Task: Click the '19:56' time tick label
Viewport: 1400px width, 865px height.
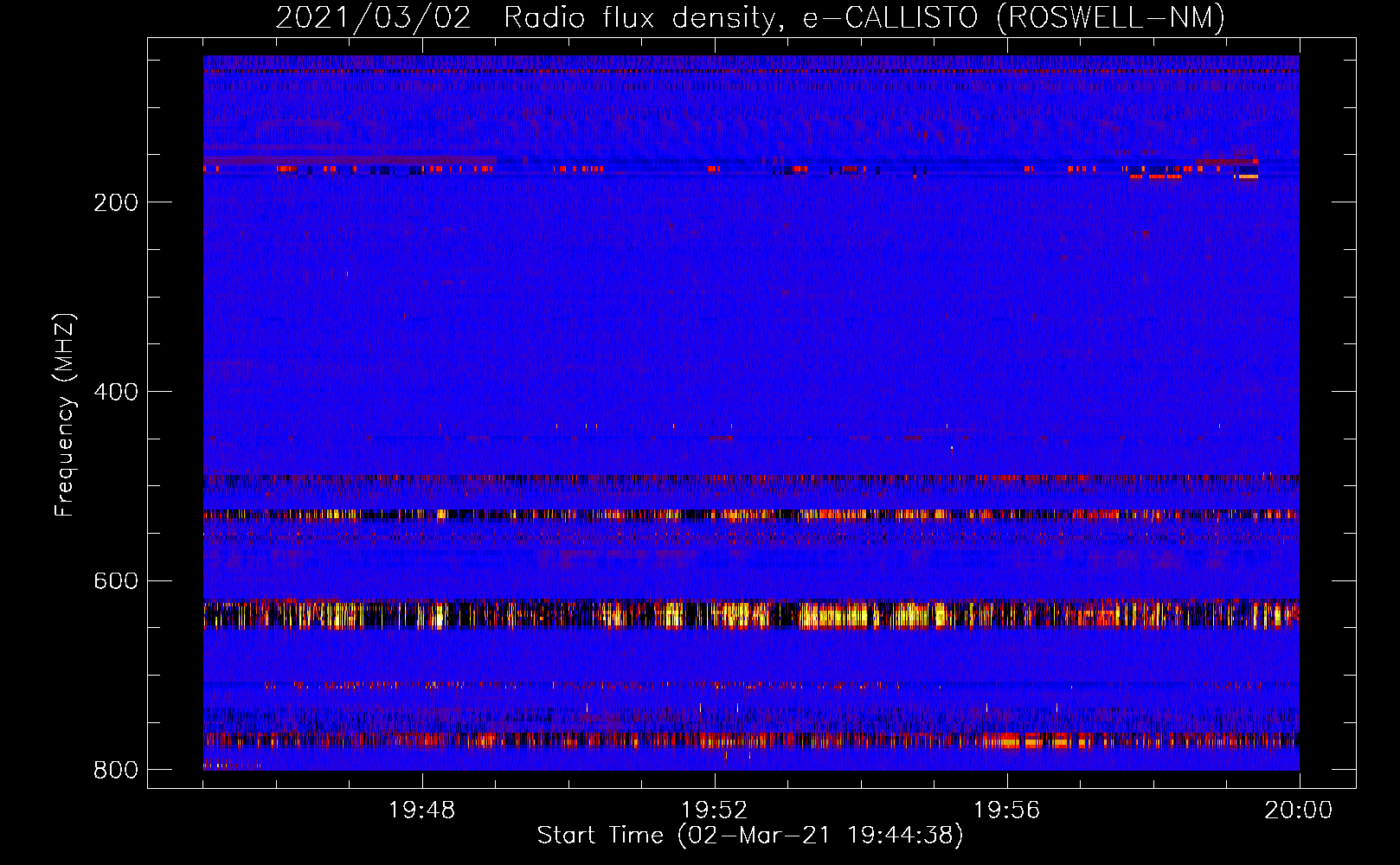Action: coord(1007,811)
